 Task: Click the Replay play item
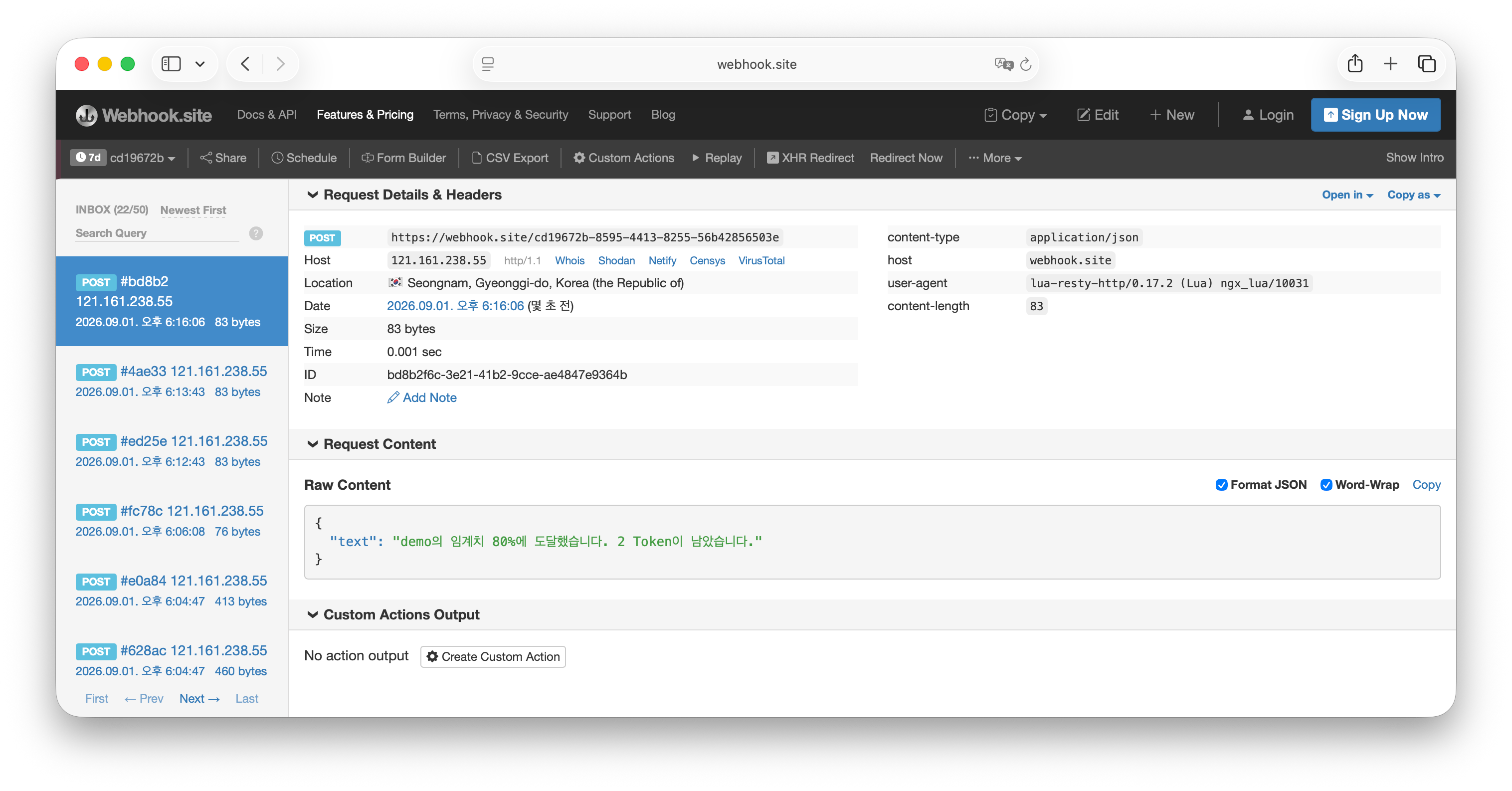click(x=717, y=158)
